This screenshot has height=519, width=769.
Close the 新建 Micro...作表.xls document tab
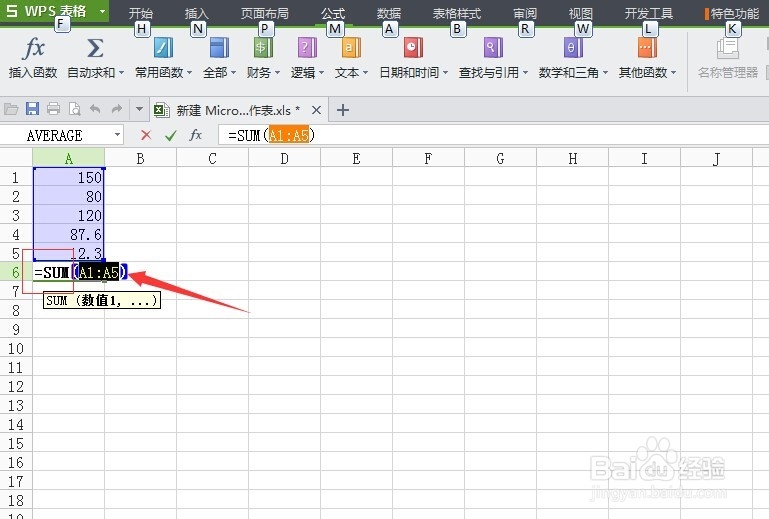[316, 110]
